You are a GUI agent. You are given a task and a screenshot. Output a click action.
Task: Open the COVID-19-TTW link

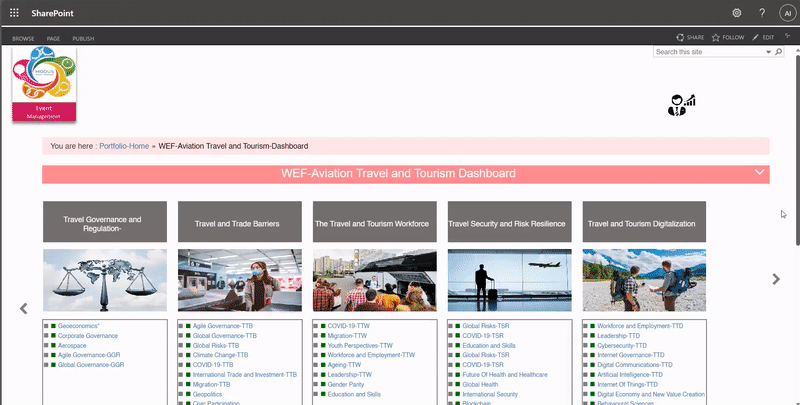coord(348,326)
